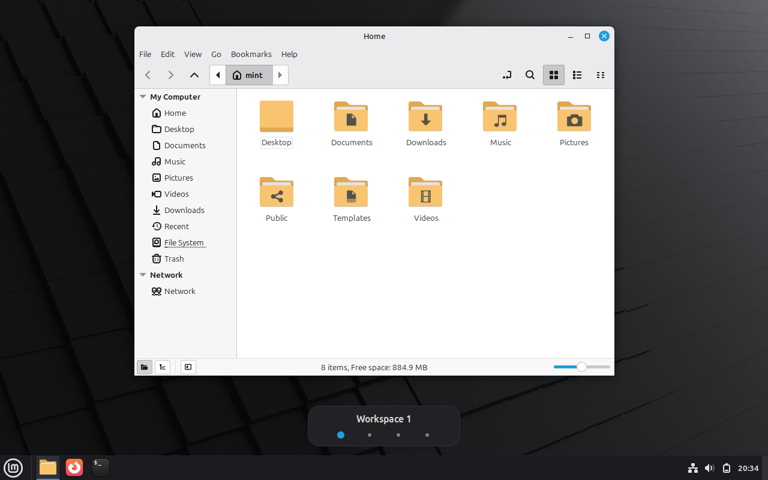Open the Linux Mint start menu
The image size is (768, 480).
[13, 468]
